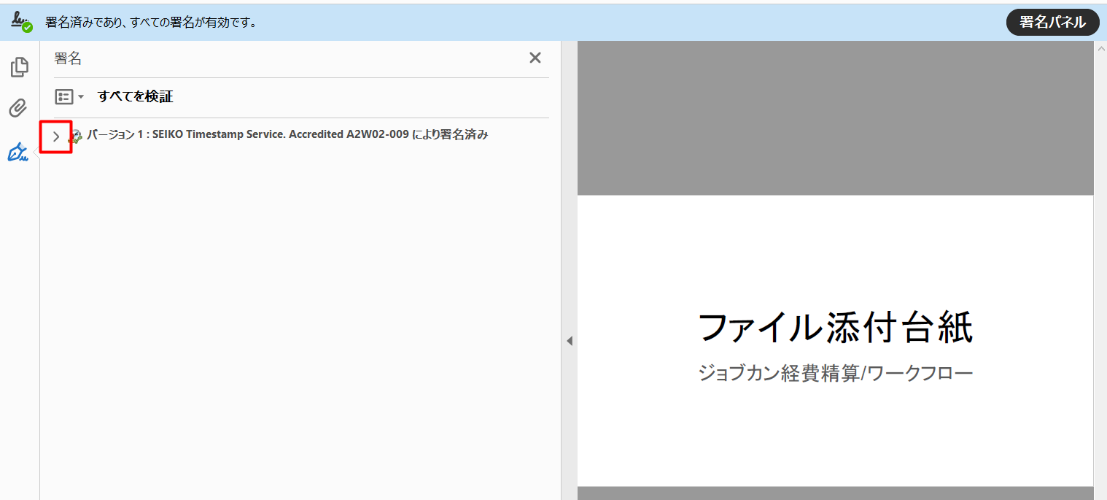
Task: Open the small dropdown arrow beside options icon
Action: (81, 98)
